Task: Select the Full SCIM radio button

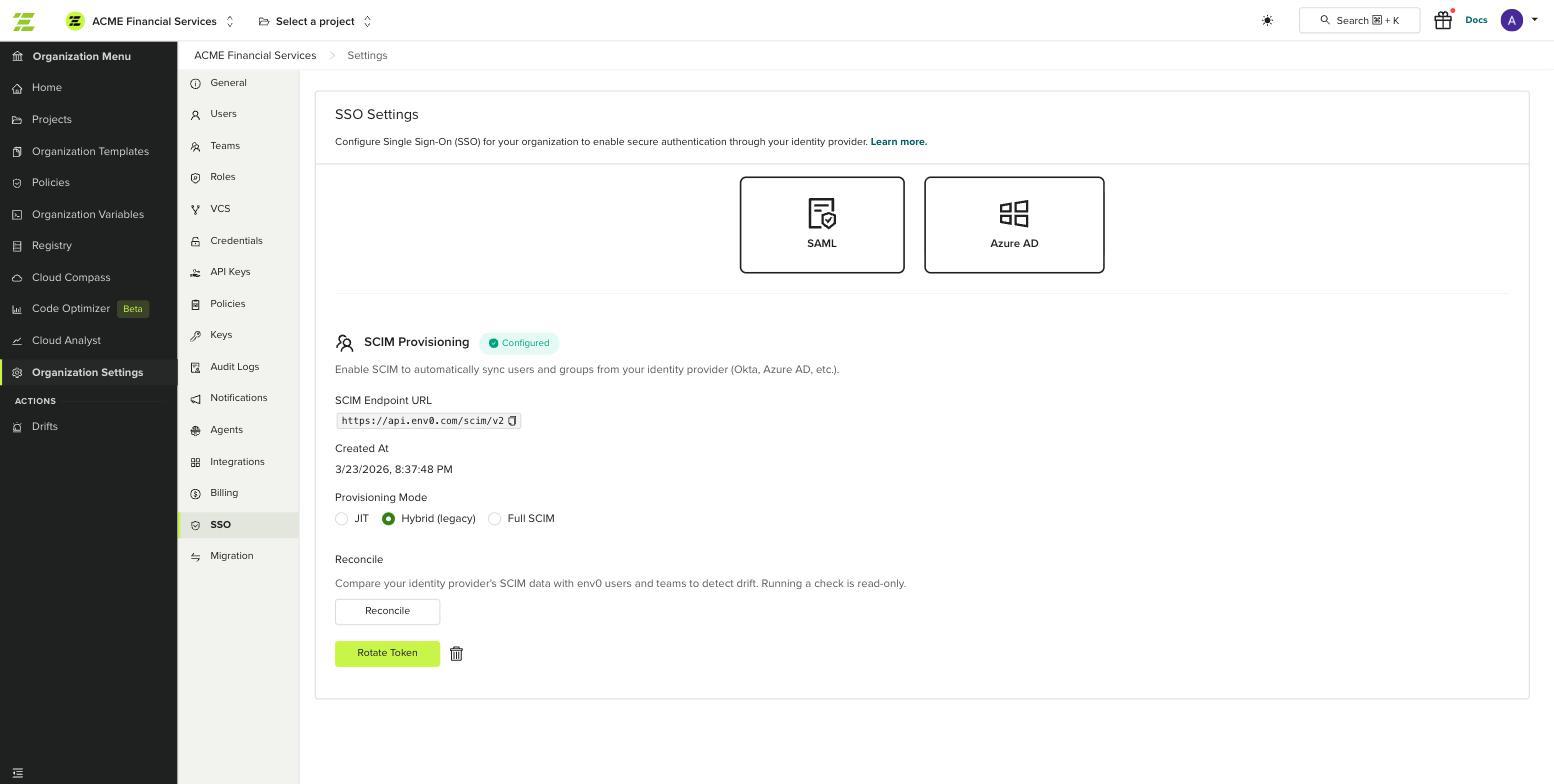Action: point(494,519)
